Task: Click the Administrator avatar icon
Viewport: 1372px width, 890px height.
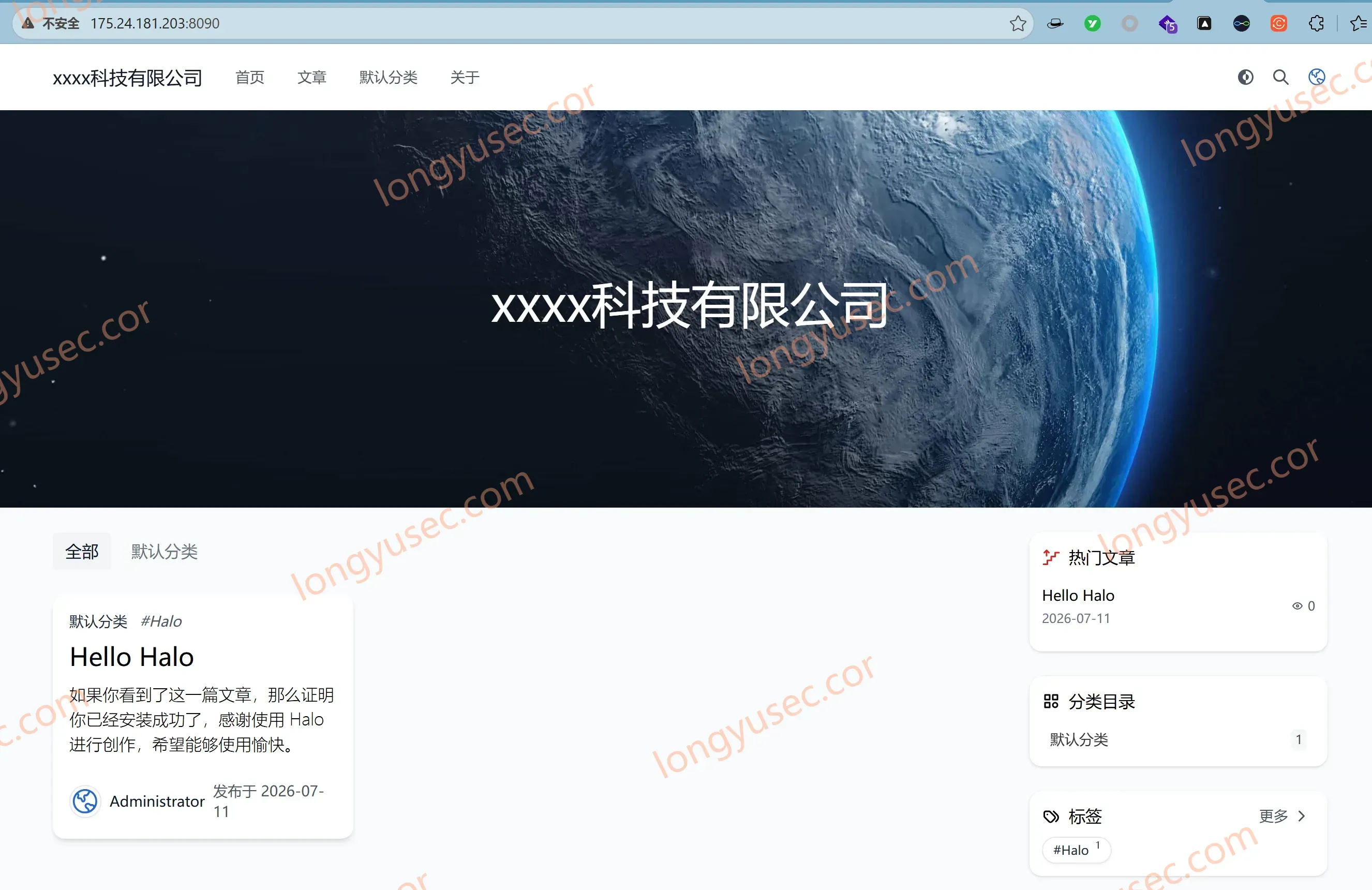Action: [85, 801]
